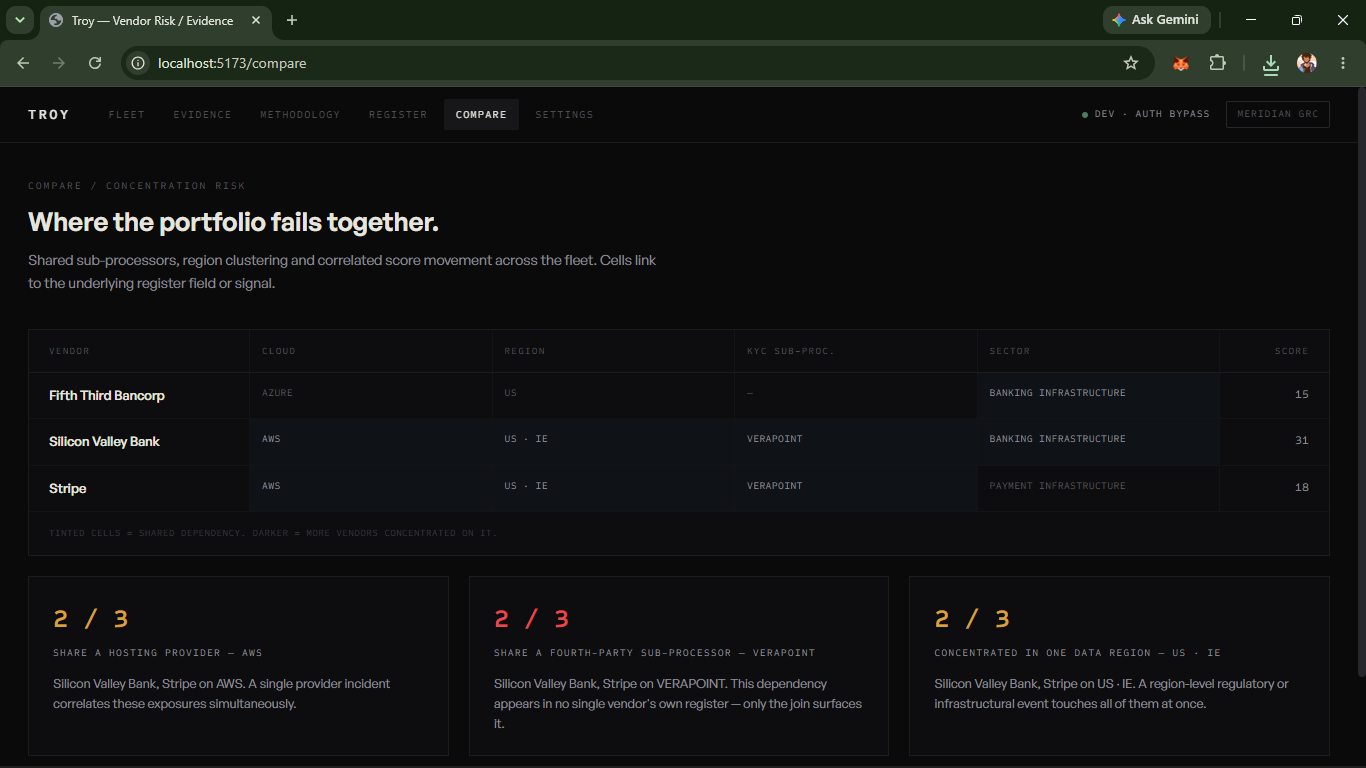Go forward in browser history
1366x768 pixels.
[59, 63]
